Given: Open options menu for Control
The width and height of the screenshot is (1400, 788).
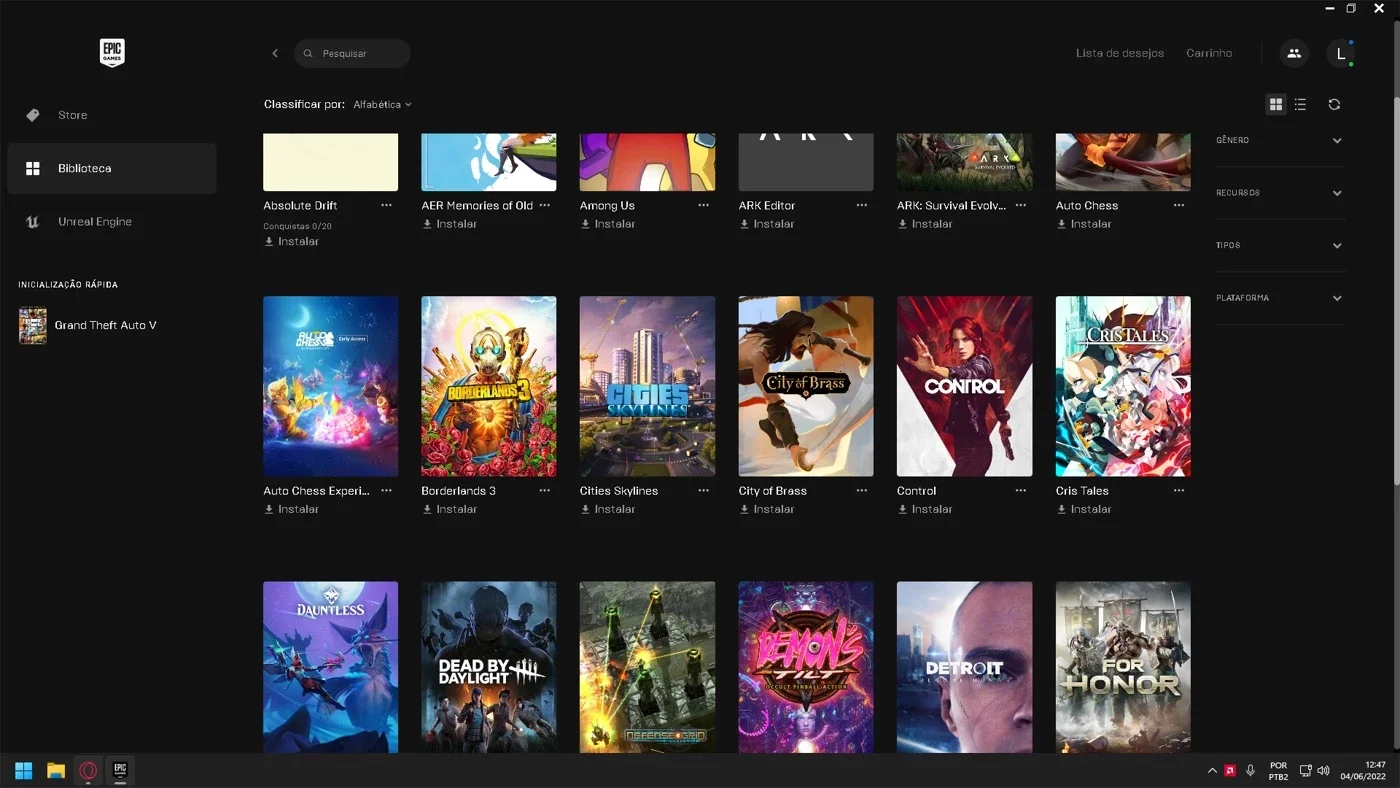Looking at the screenshot, I should [x=1020, y=491].
